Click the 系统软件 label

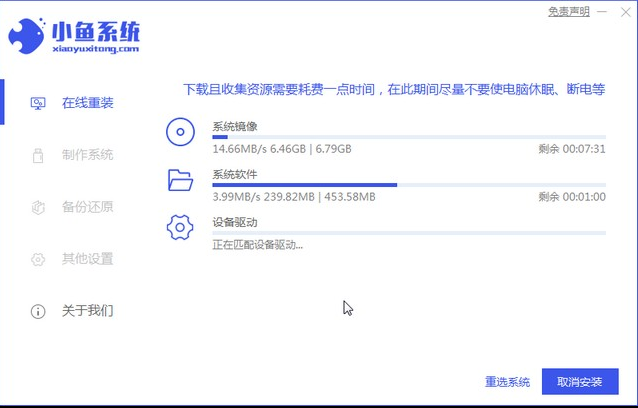coord(235,175)
